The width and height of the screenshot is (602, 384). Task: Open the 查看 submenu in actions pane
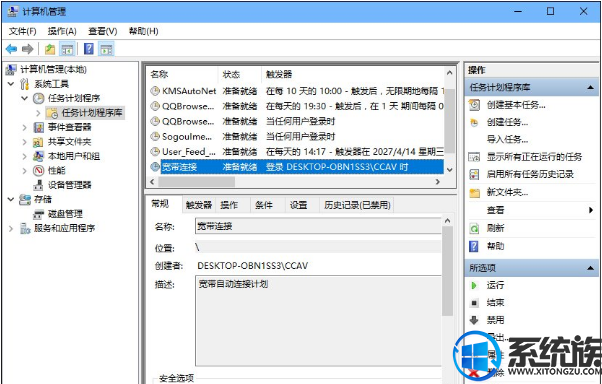pyautogui.click(x=495, y=210)
